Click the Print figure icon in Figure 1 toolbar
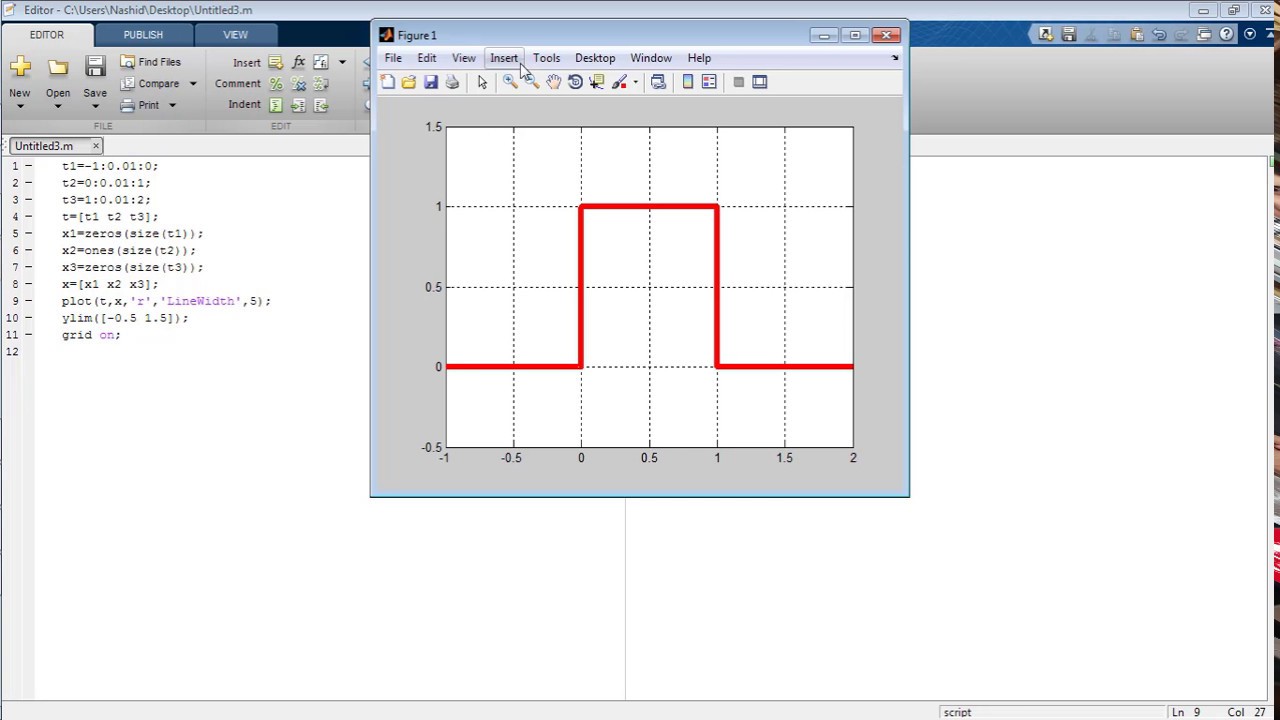Image resolution: width=1280 pixels, height=720 pixels. tap(452, 82)
